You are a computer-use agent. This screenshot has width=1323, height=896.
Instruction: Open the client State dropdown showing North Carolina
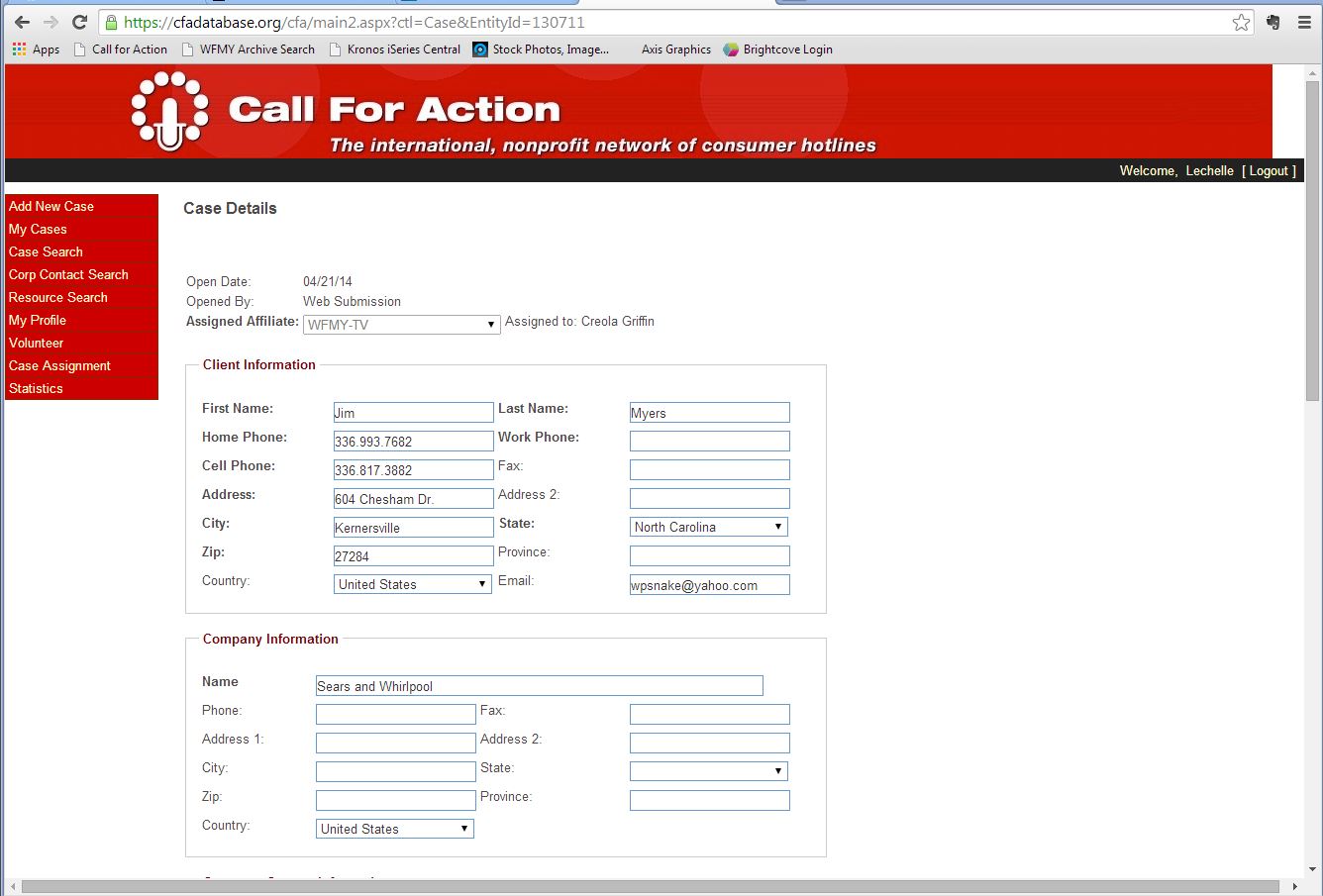coord(709,527)
